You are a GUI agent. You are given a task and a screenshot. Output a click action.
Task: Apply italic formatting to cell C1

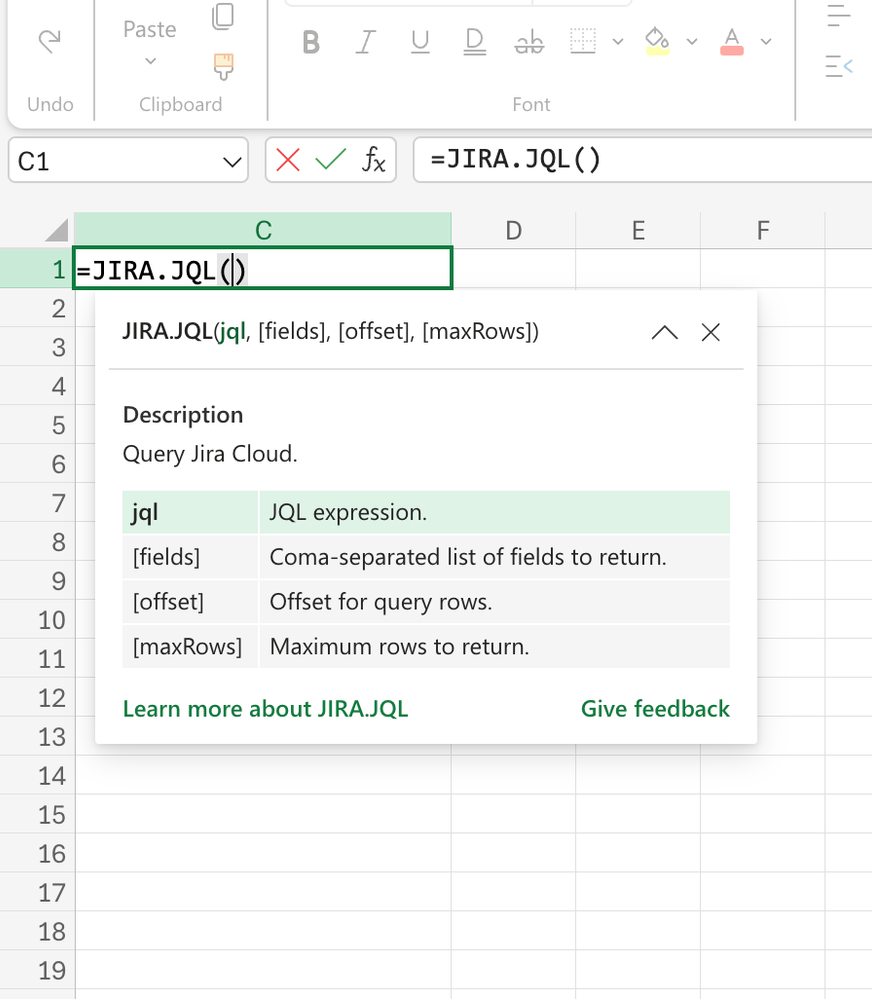(365, 42)
